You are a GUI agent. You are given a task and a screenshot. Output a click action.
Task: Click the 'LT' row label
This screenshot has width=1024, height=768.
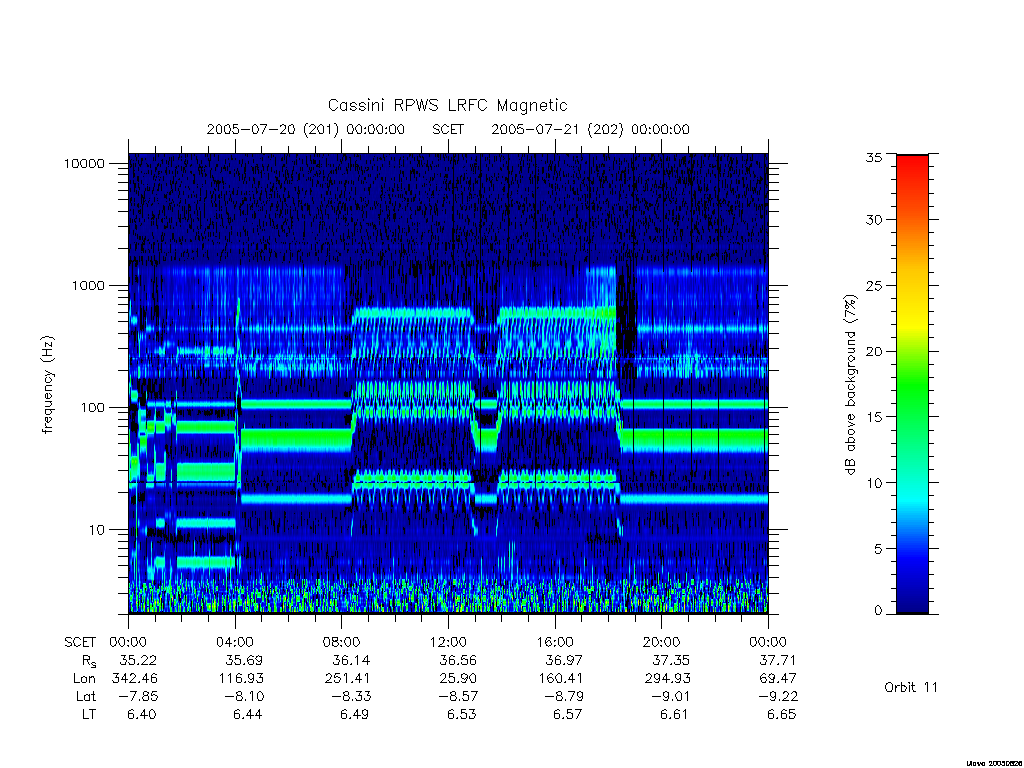(x=89, y=714)
